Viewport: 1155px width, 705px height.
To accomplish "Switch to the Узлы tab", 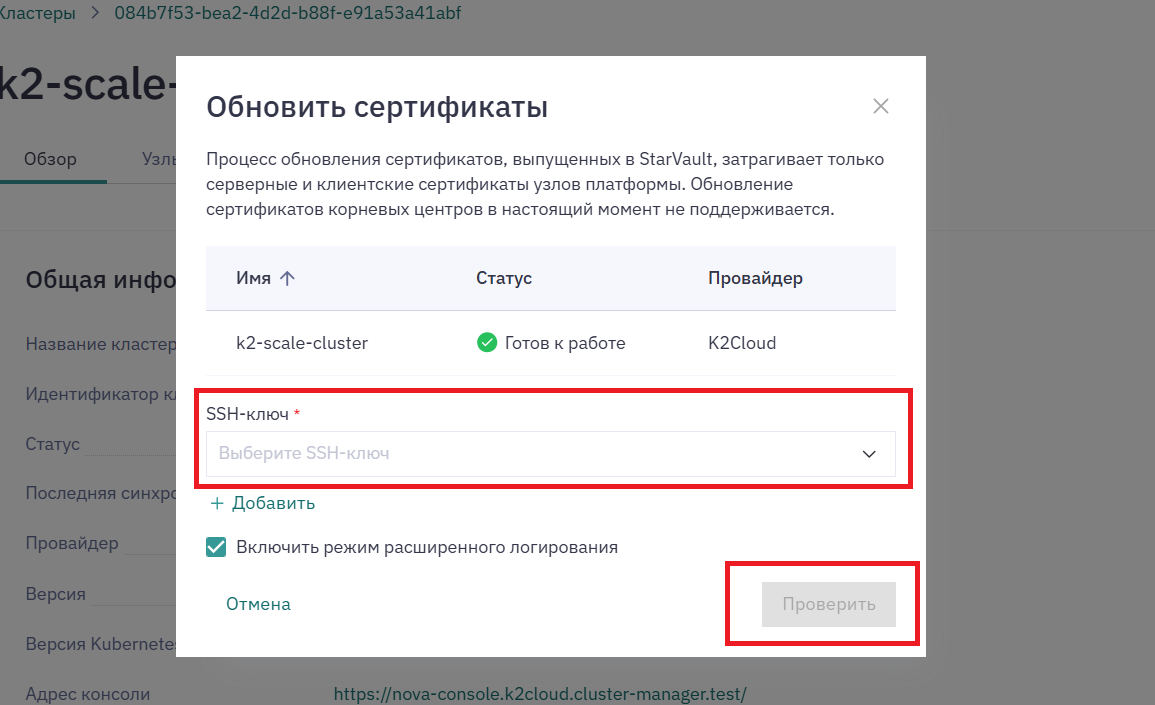I will (159, 159).
